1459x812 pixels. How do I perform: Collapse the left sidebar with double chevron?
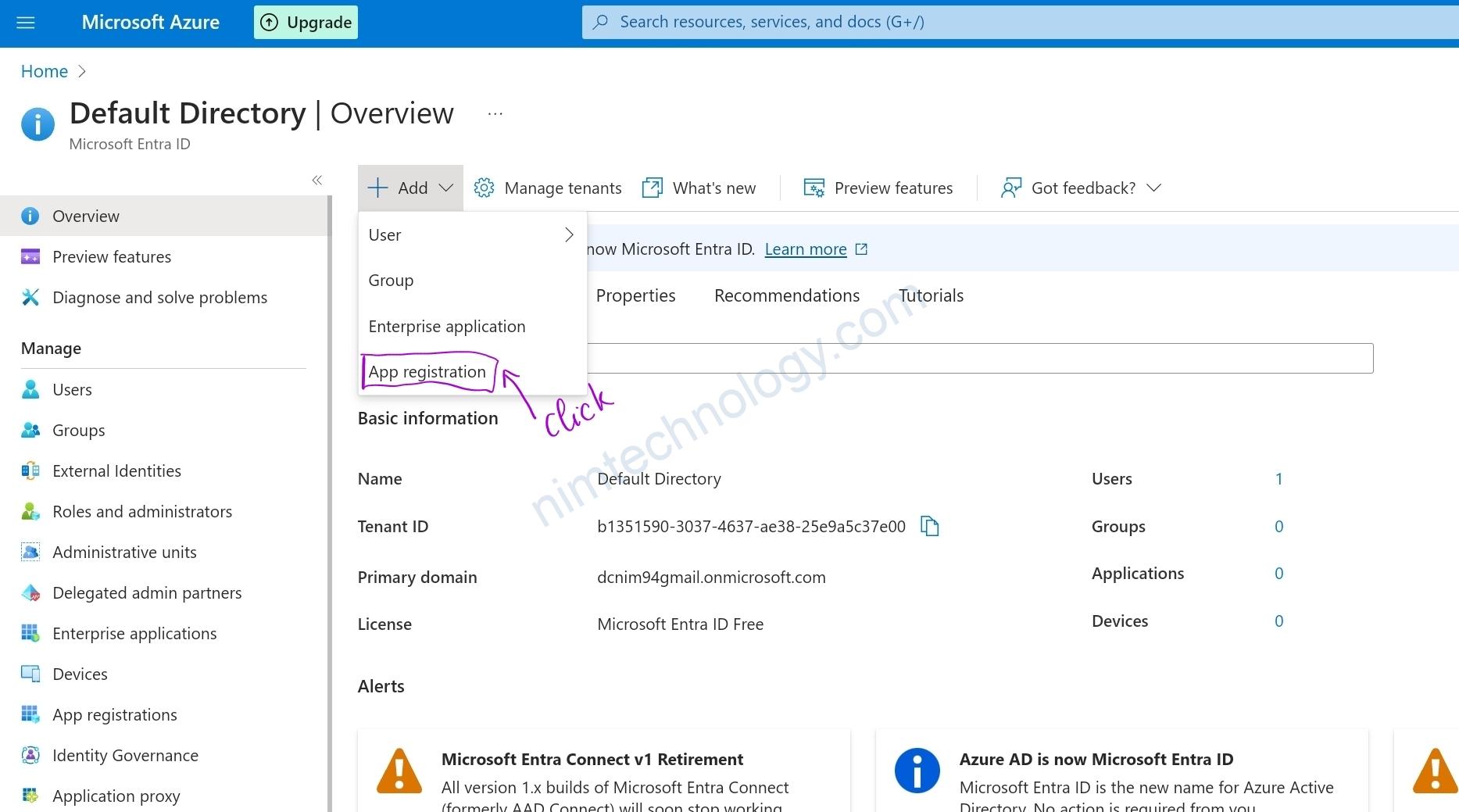(x=316, y=181)
